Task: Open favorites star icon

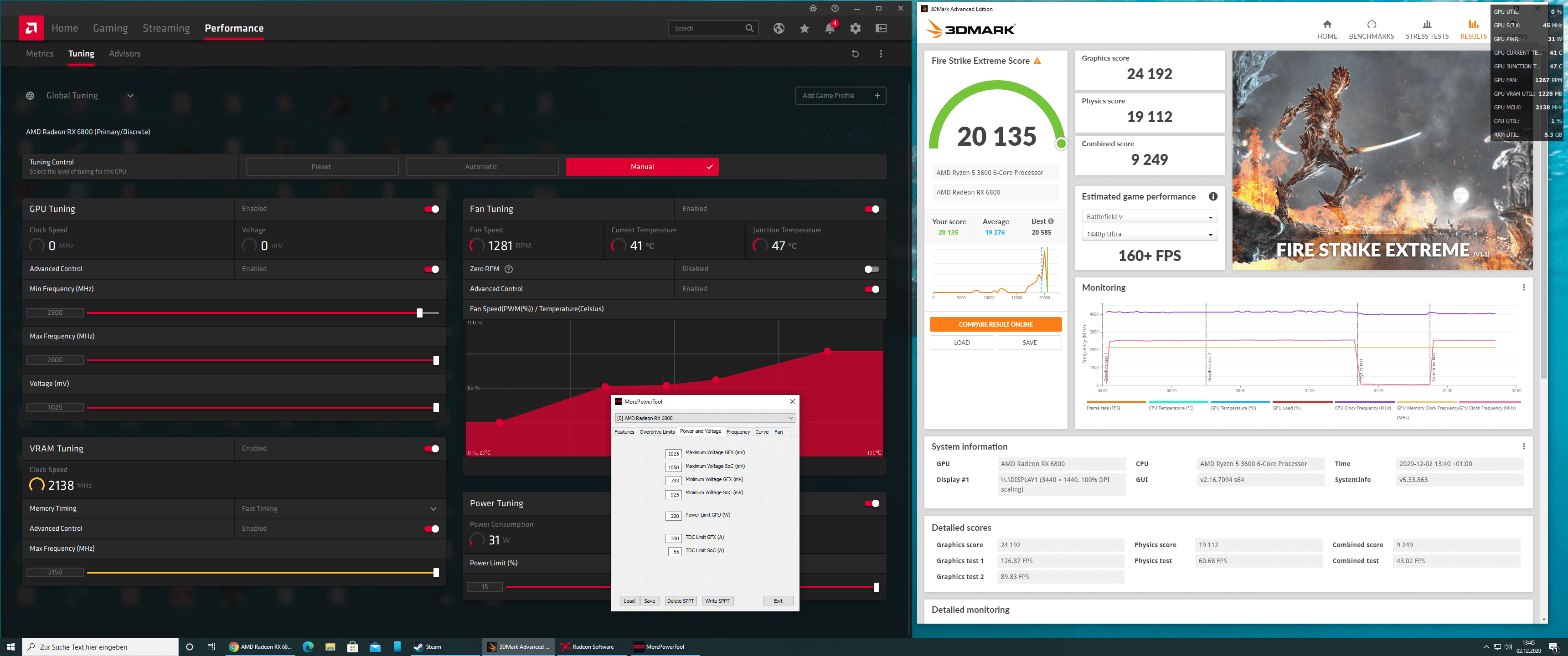Action: coord(804,28)
